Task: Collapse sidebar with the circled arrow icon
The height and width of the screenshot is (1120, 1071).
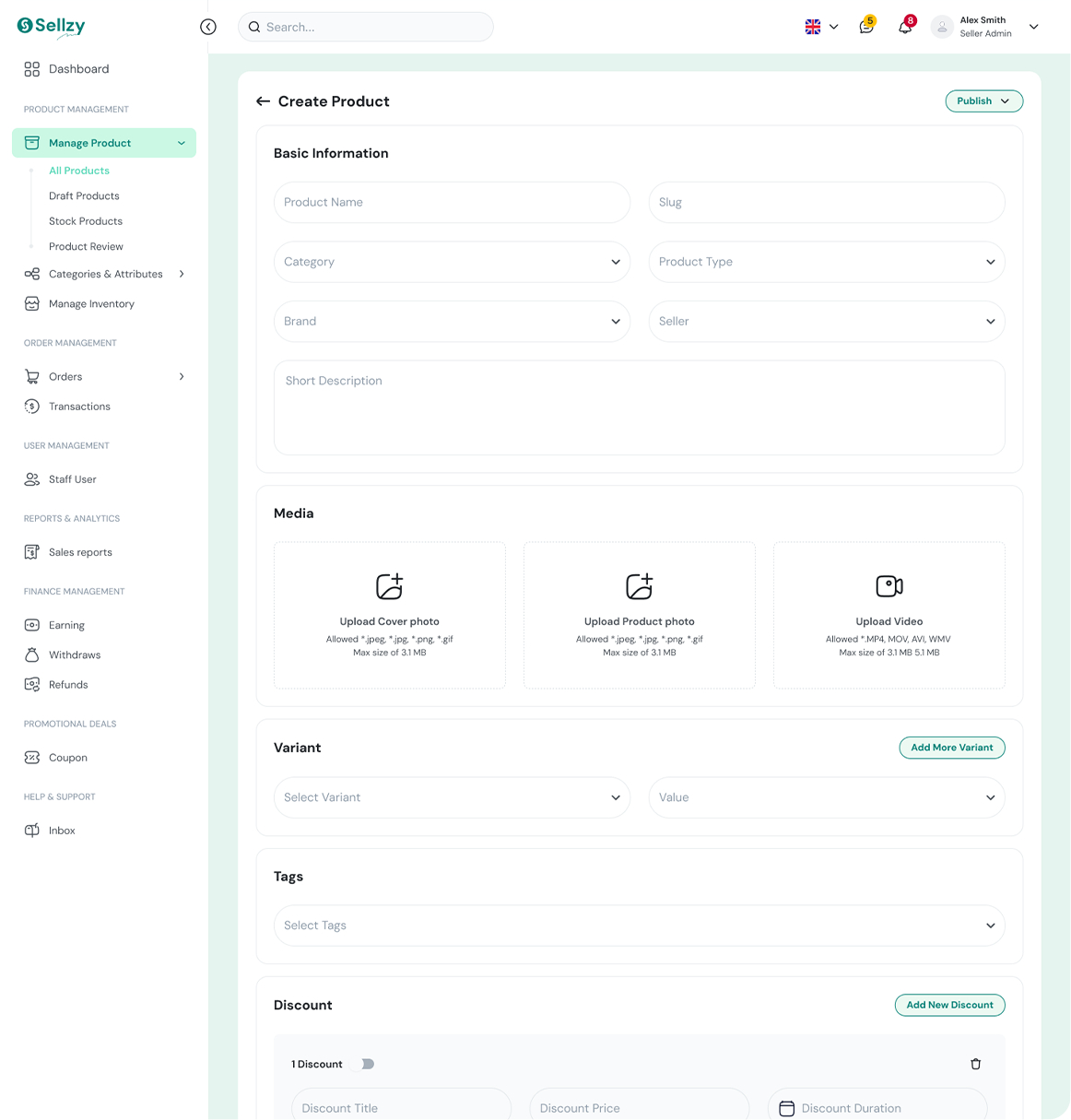Action: pyautogui.click(x=208, y=27)
